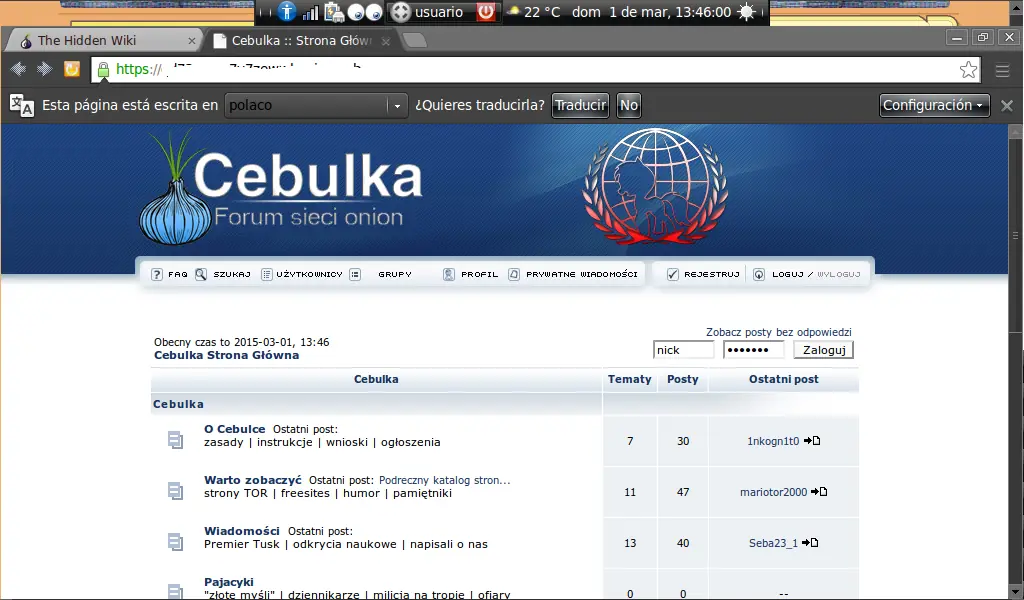
Task: Switch to The Hidden Wiki tab
Action: pyautogui.click(x=104, y=40)
